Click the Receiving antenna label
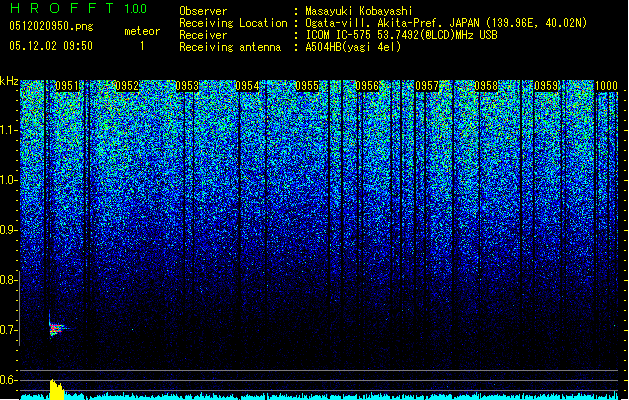Screen dimensions: 629x400 [x=230, y=47]
